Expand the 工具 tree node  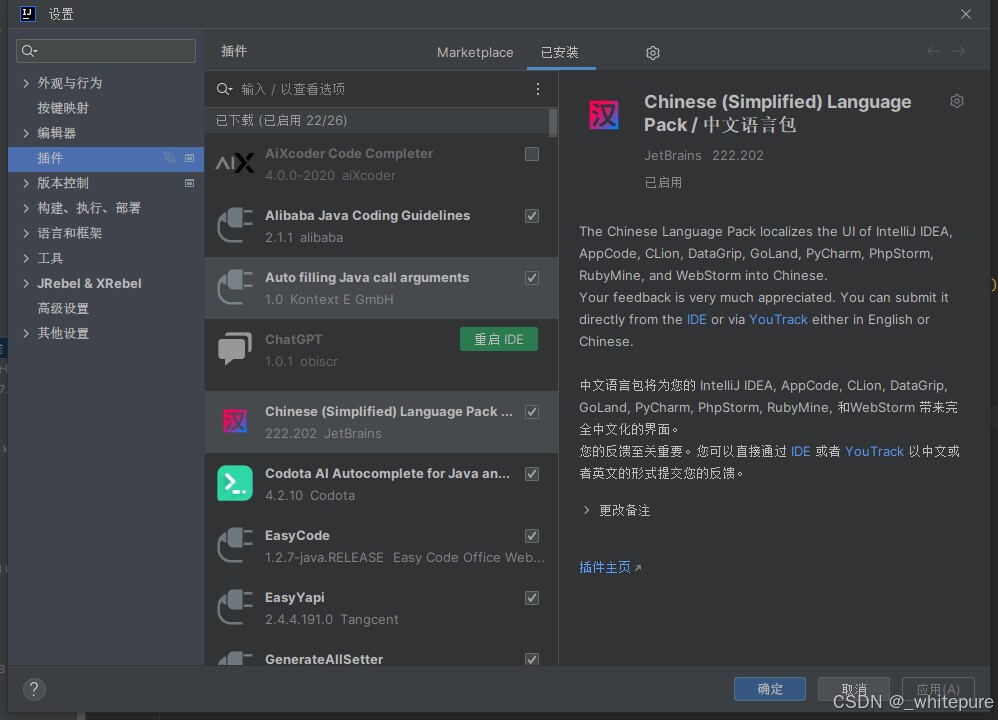pos(25,258)
